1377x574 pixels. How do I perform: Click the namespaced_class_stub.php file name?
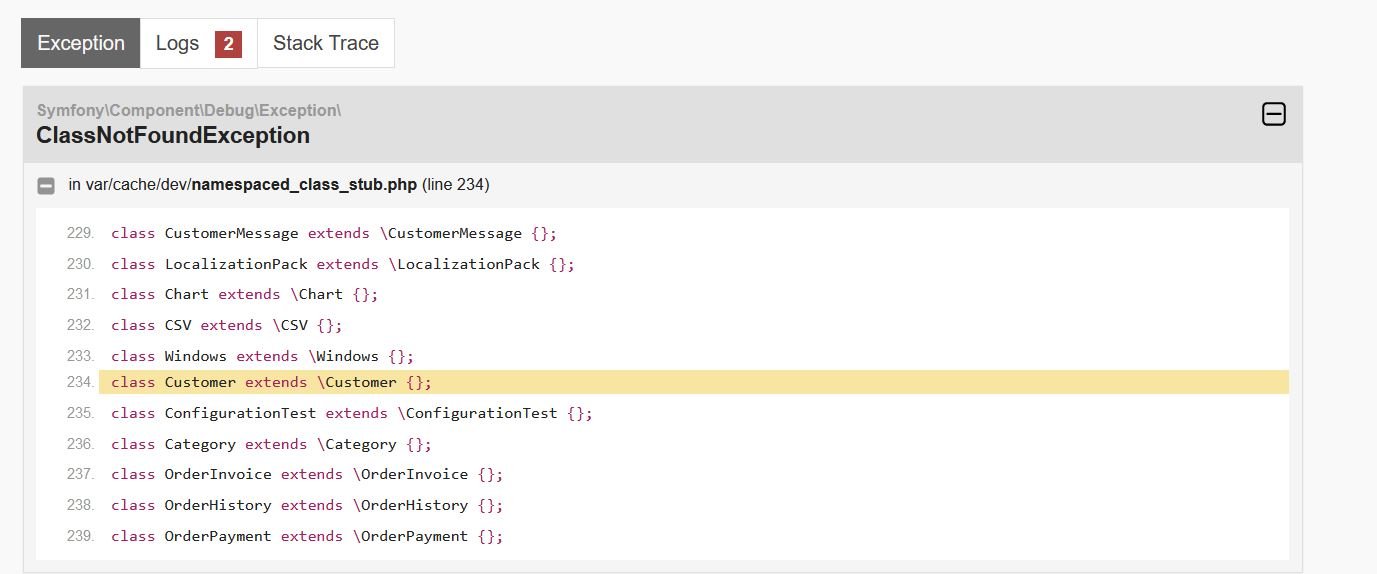pyautogui.click(x=304, y=185)
